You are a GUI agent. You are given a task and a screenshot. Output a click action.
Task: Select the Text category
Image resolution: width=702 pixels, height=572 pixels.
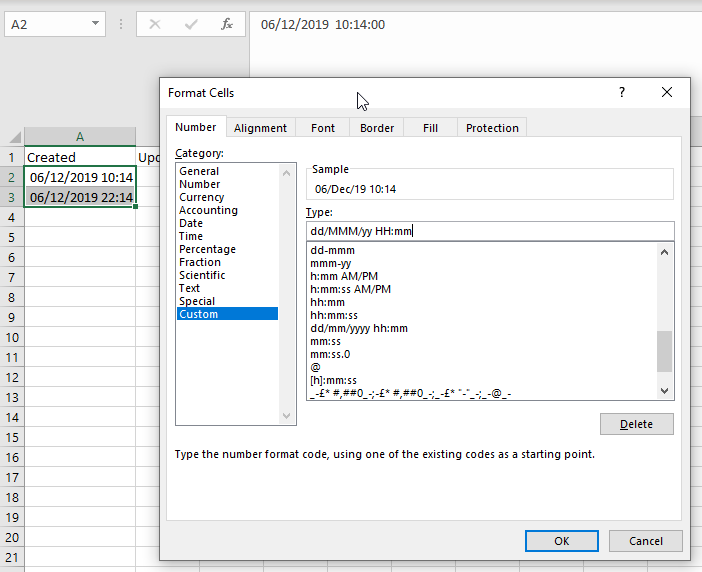pos(227,288)
